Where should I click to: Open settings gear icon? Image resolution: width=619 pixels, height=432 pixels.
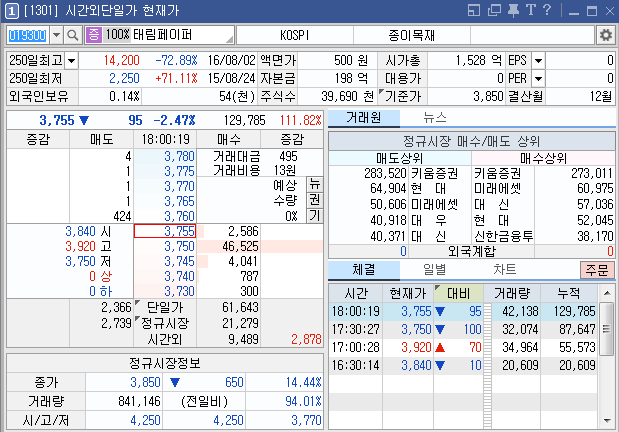[606, 36]
